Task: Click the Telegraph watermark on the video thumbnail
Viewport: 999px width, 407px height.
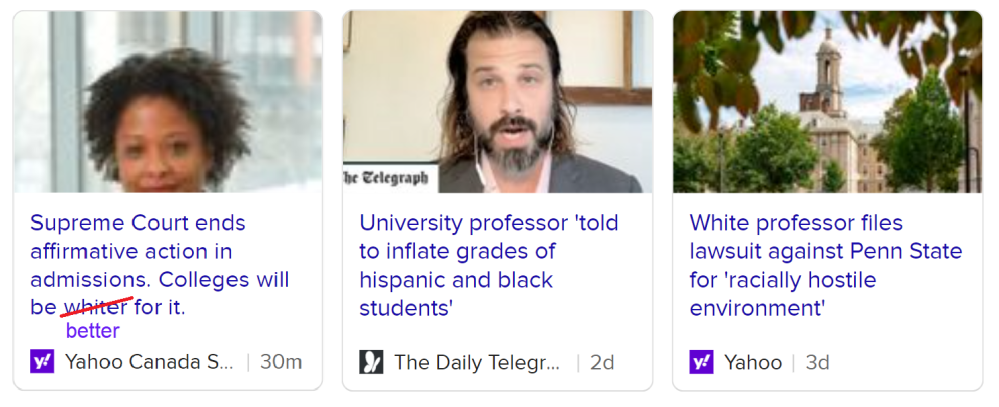Action: coord(386,178)
